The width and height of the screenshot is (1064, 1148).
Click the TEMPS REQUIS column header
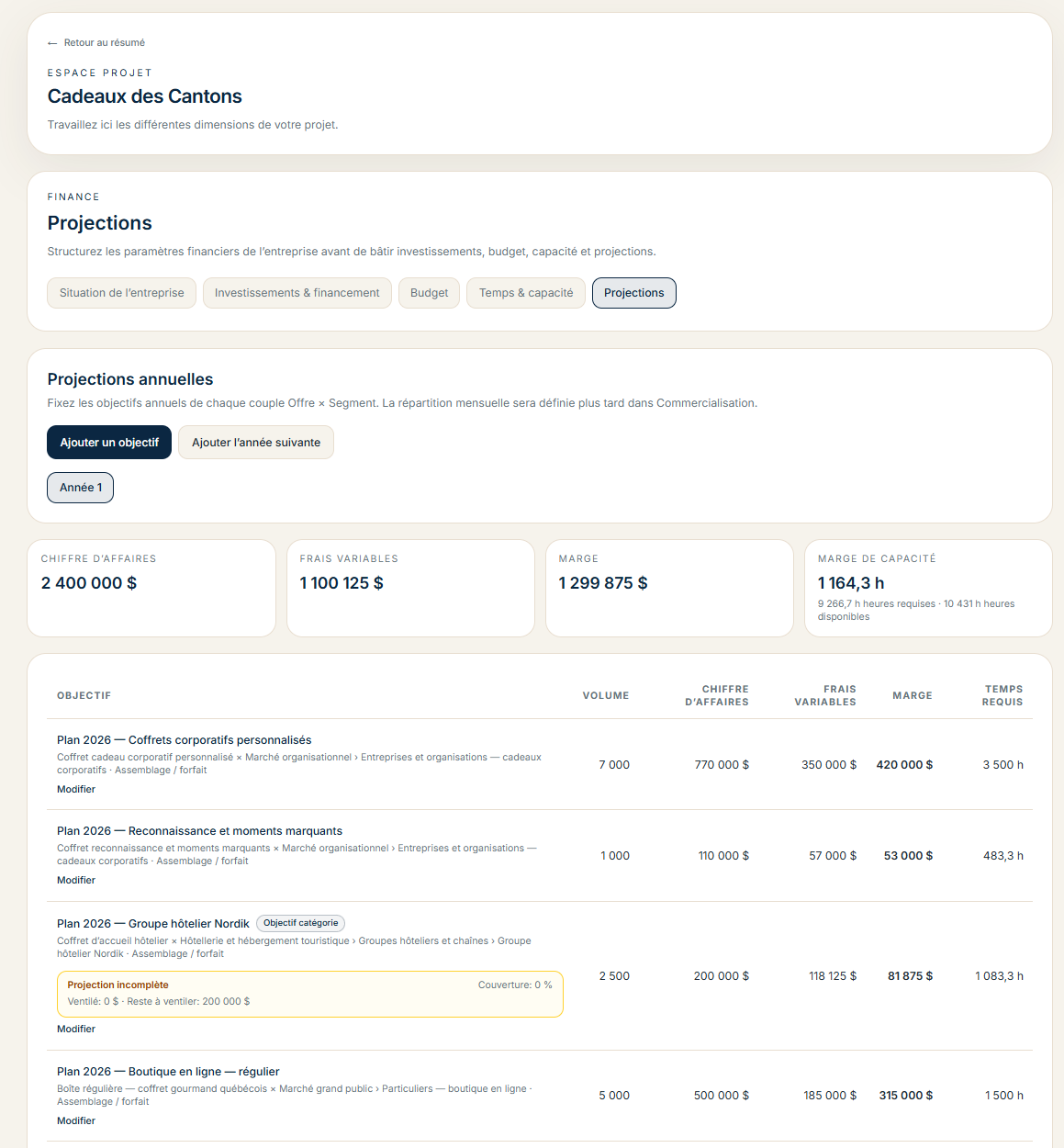click(1003, 695)
